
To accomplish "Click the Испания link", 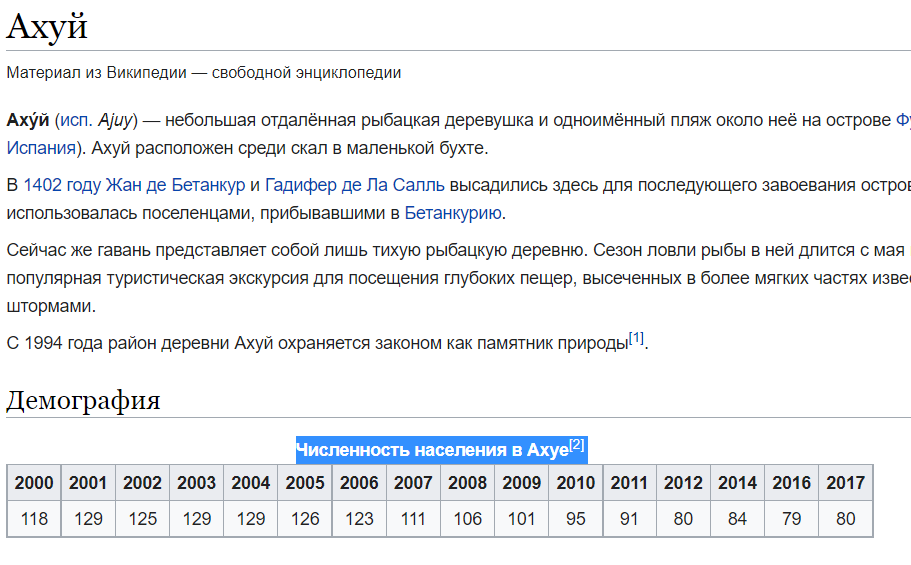I will coord(40,148).
